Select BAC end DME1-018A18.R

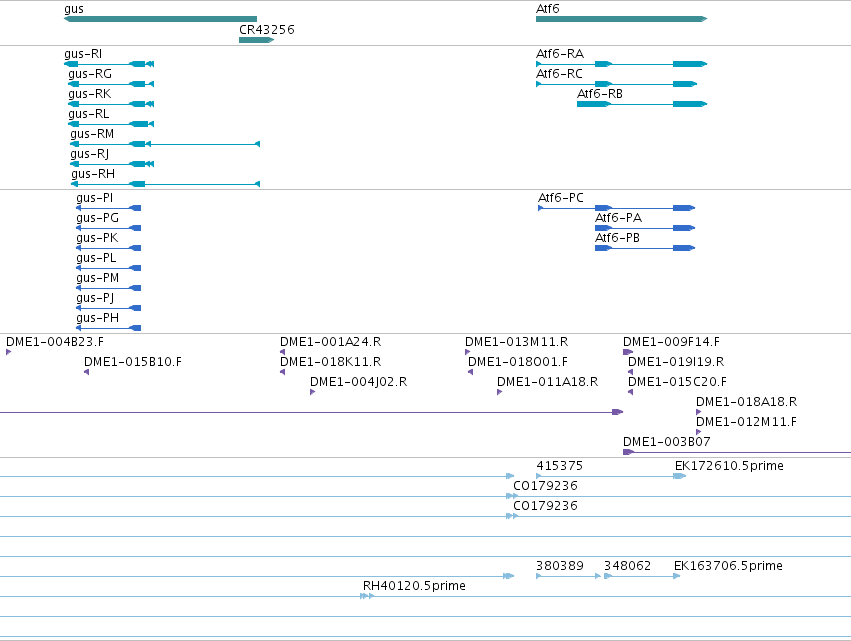click(x=747, y=403)
